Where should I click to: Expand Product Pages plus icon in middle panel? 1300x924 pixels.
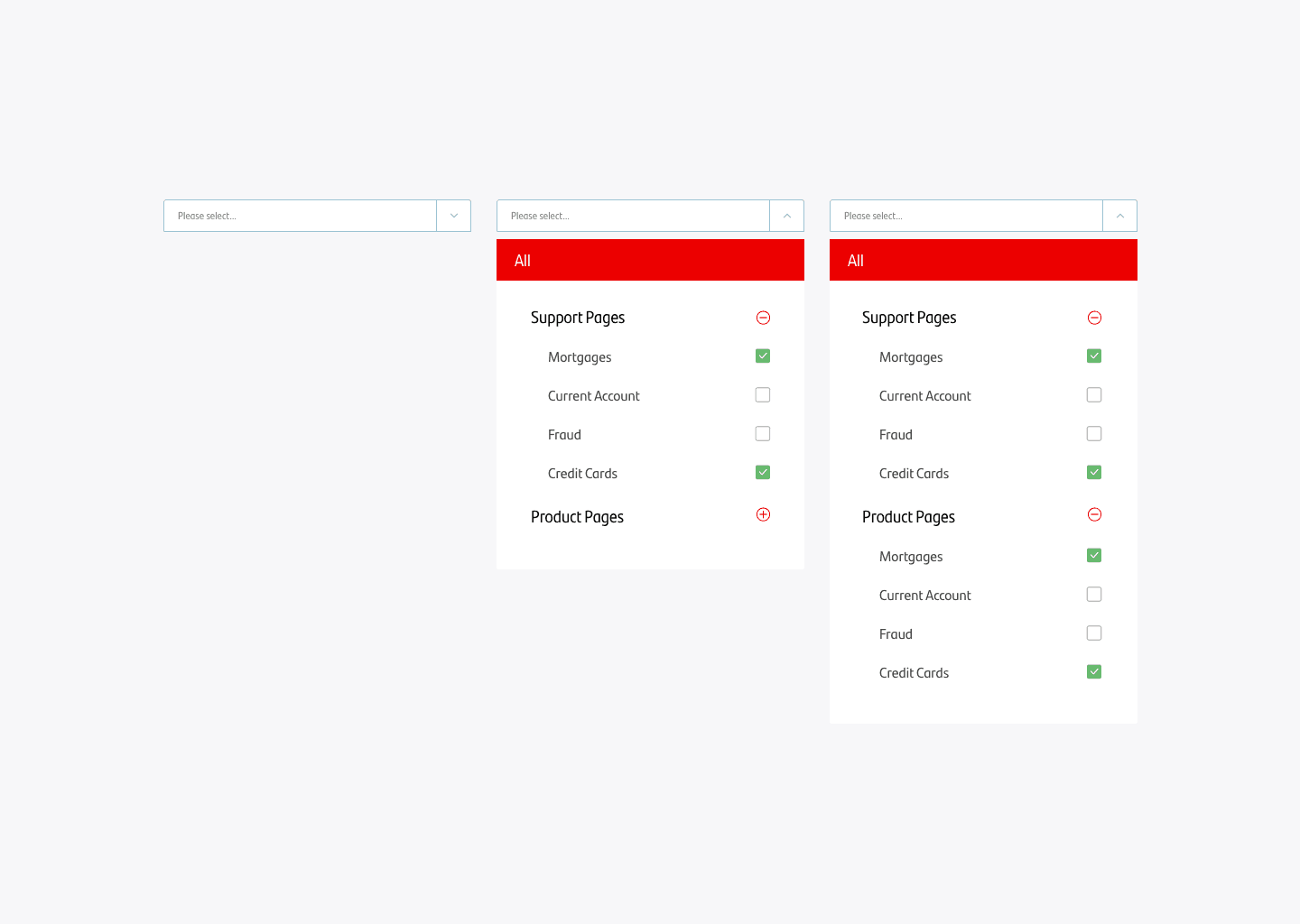763,514
